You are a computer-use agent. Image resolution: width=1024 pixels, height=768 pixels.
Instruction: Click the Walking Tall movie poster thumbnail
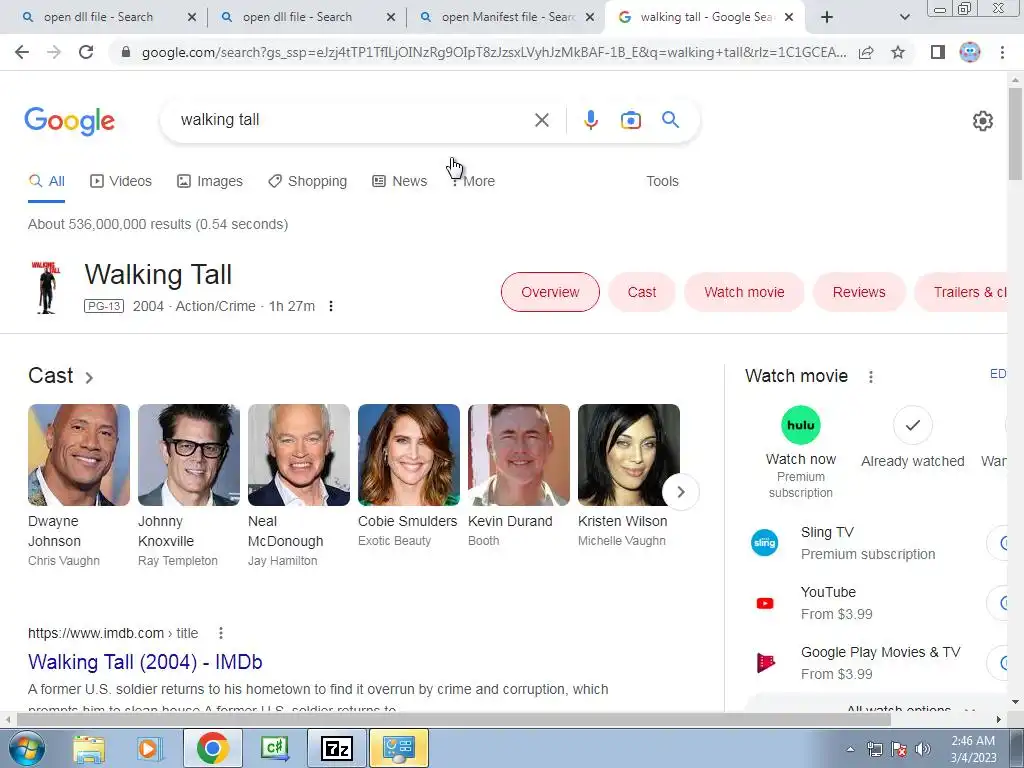coord(46,287)
